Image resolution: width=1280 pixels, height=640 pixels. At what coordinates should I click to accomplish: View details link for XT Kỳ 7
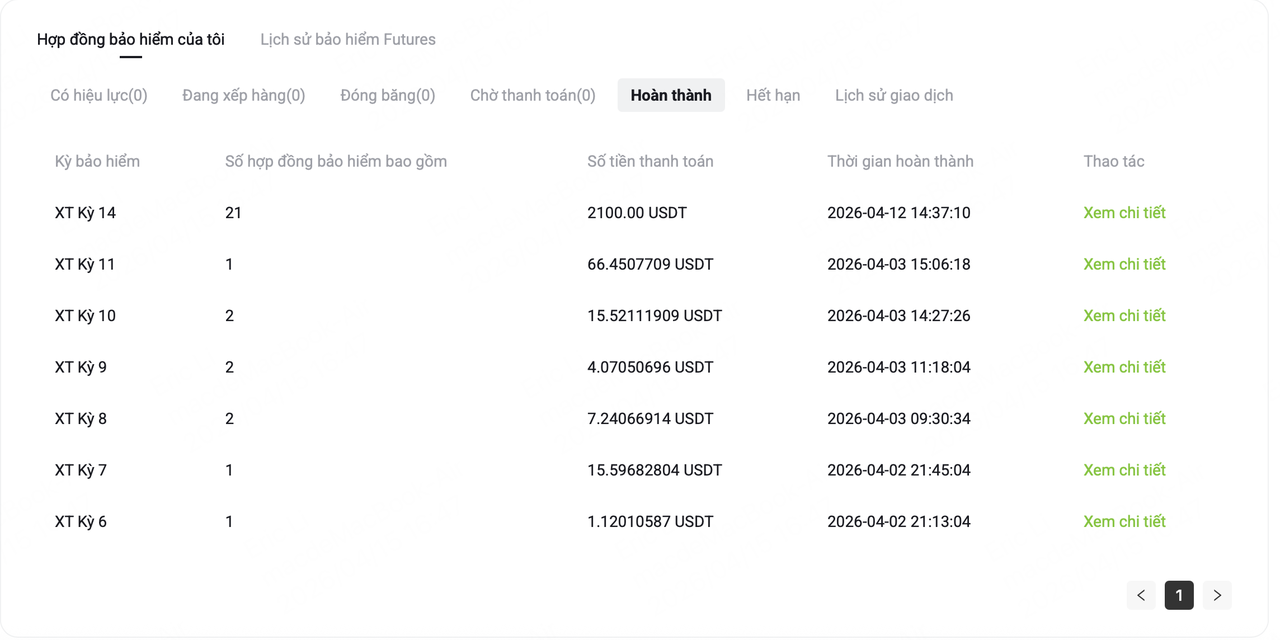pos(1125,471)
